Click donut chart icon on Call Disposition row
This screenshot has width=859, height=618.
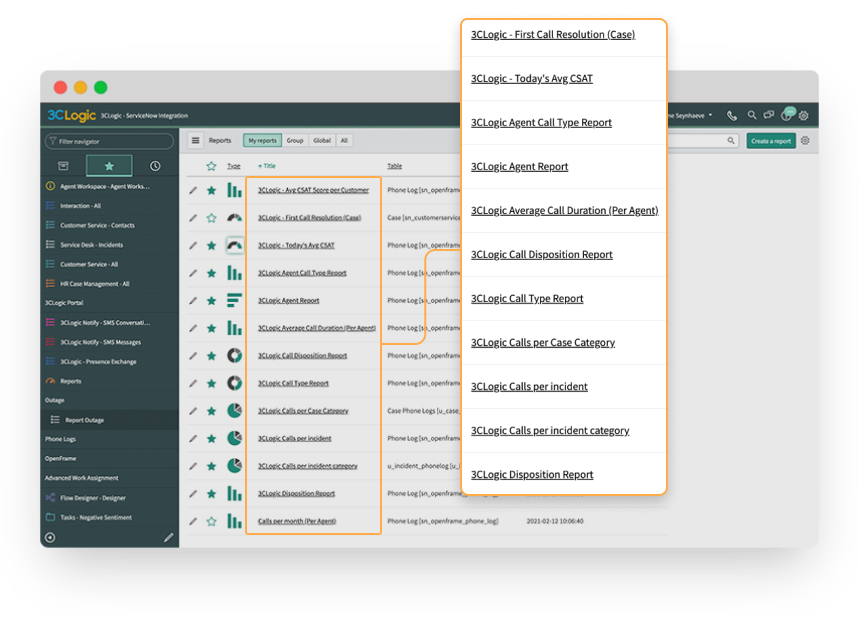(x=234, y=356)
